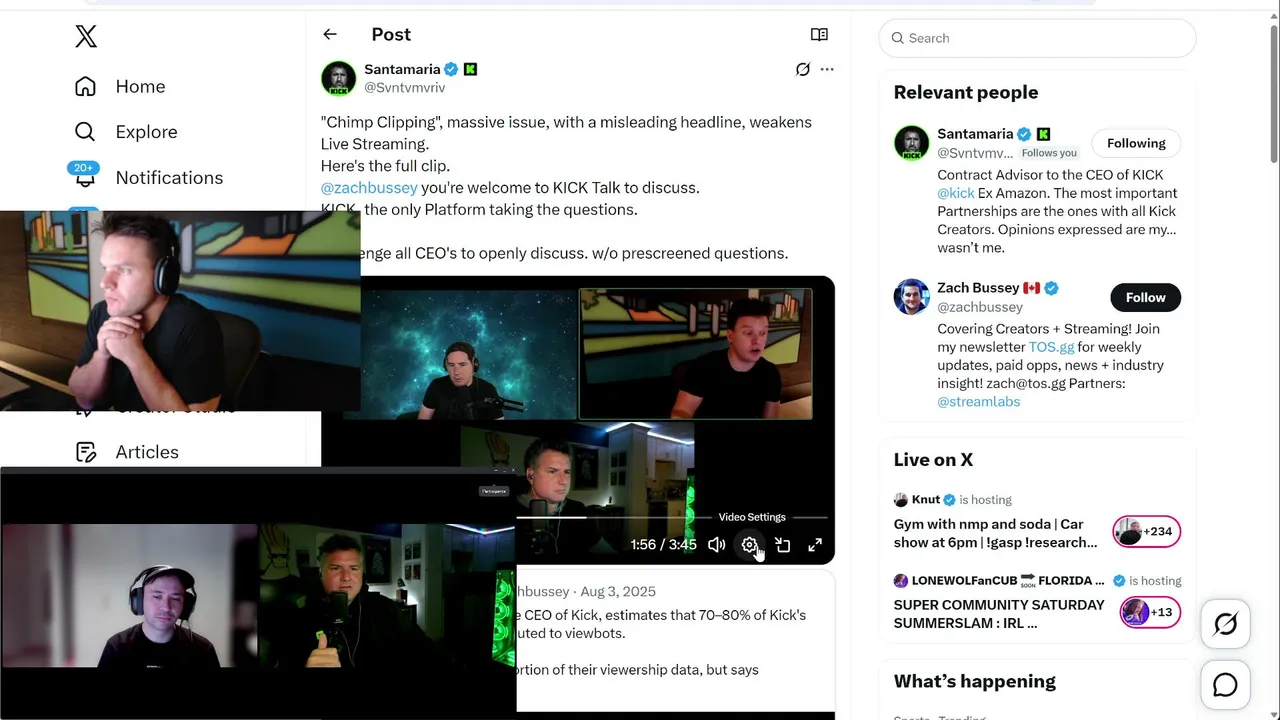Click the @zachbussey handle under Relevant people
The height and width of the screenshot is (720, 1280).
point(980,307)
